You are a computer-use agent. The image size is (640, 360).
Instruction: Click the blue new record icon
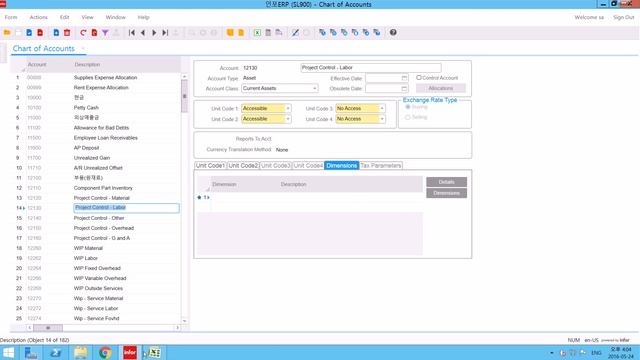tap(56, 33)
